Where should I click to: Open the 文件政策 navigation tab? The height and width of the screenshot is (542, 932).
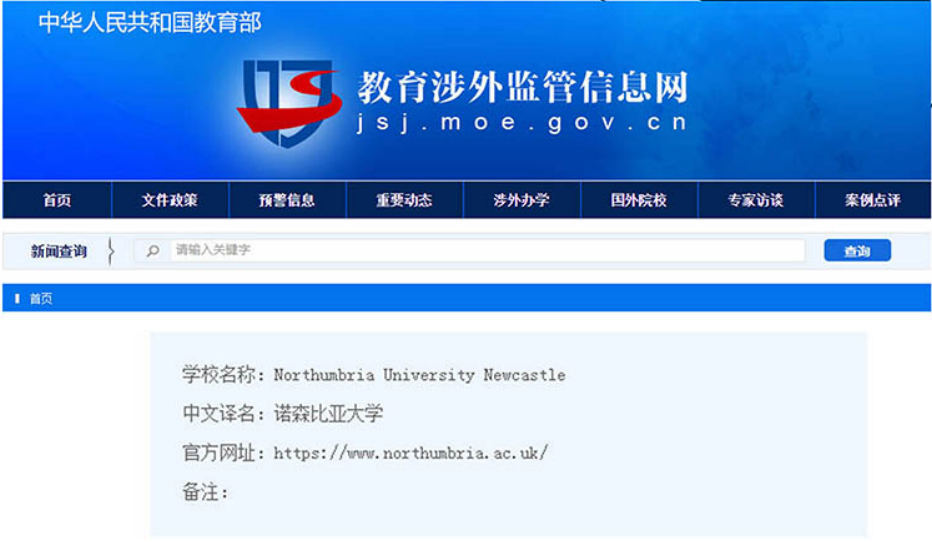click(170, 200)
